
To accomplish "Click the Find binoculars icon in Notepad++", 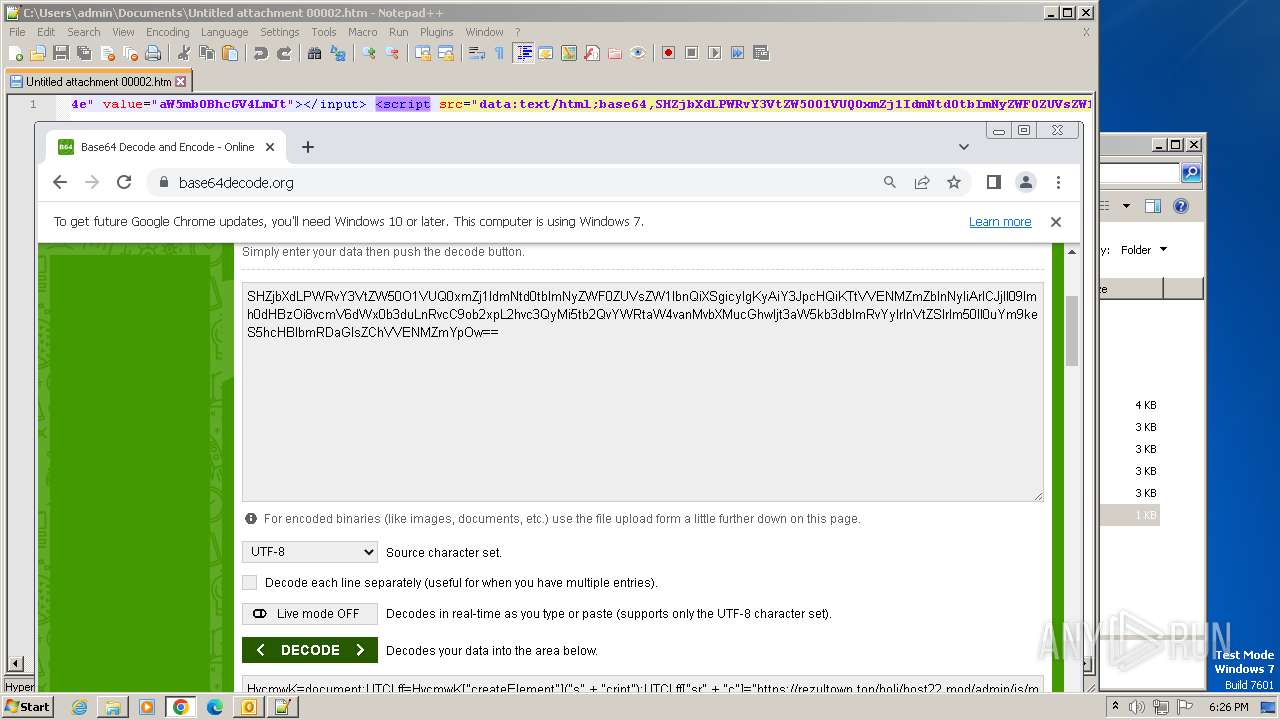I will pos(314,53).
